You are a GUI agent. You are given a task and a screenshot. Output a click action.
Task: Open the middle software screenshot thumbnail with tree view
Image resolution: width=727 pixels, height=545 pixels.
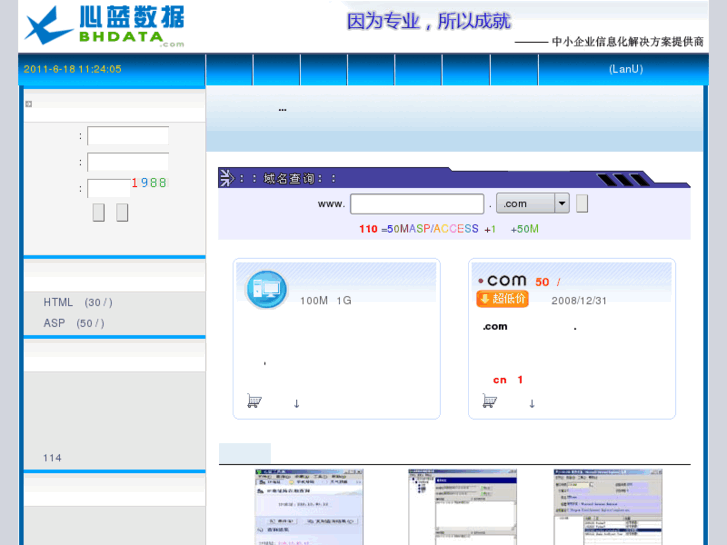[x=462, y=507]
